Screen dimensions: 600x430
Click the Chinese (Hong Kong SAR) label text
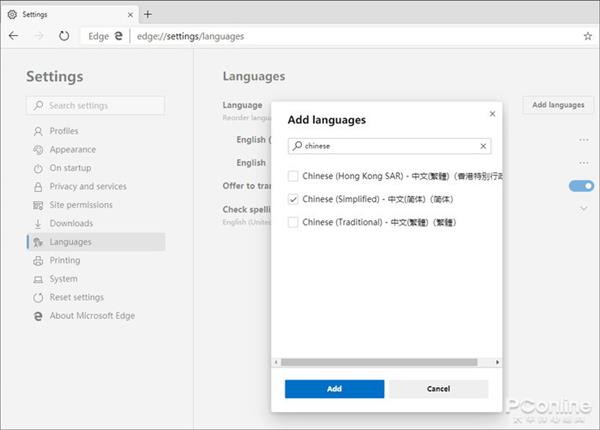tap(402, 176)
